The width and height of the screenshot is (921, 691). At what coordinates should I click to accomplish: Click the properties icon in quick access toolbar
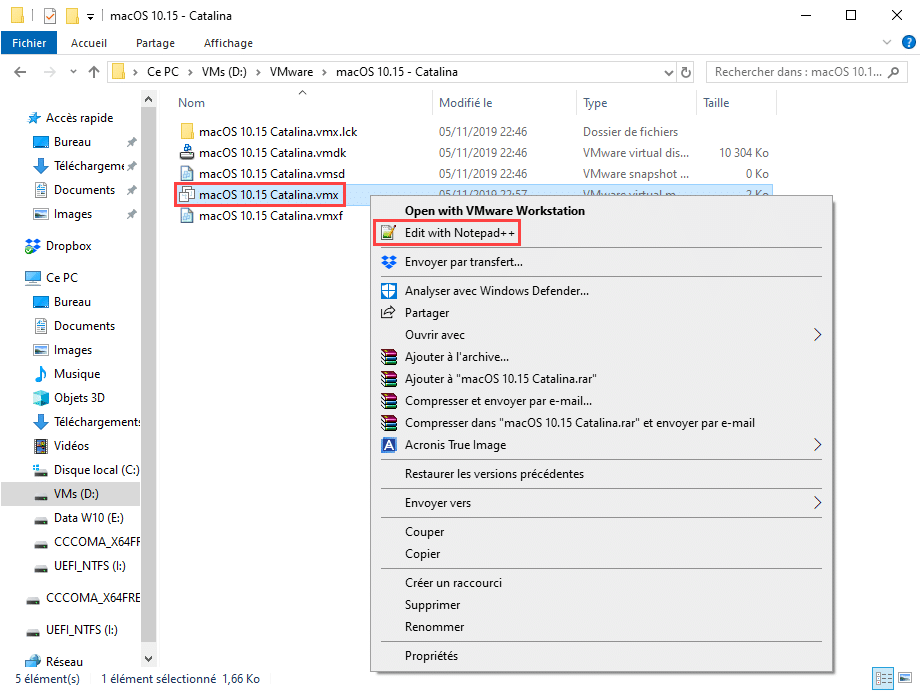tap(50, 16)
